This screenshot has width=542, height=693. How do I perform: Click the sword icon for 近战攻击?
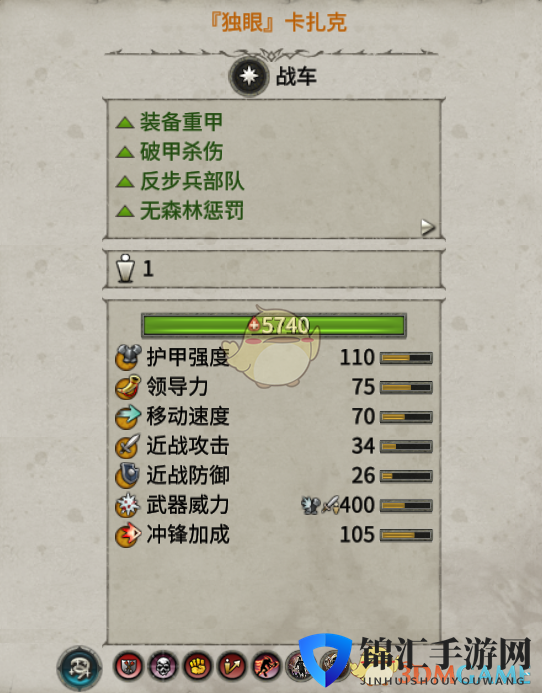pyautogui.click(x=128, y=446)
